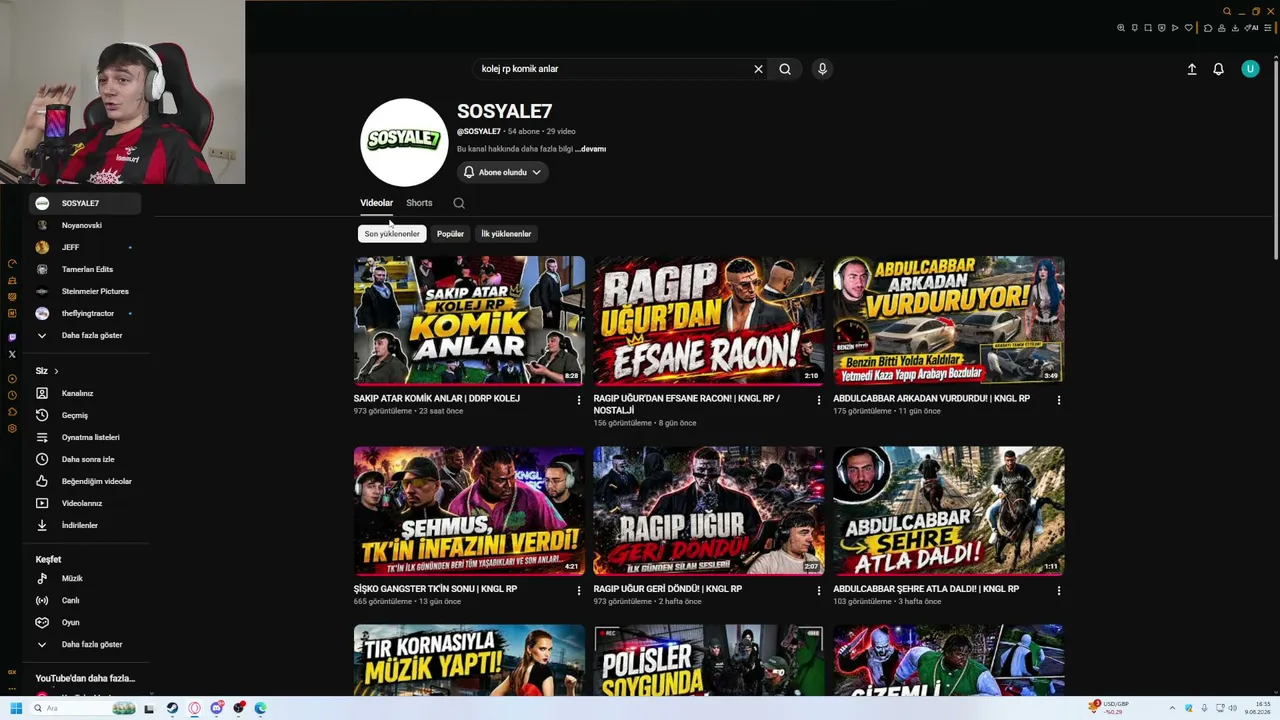The width and height of the screenshot is (1280, 720).
Task: Open the notifications bell in the header
Action: pyautogui.click(x=1218, y=69)
